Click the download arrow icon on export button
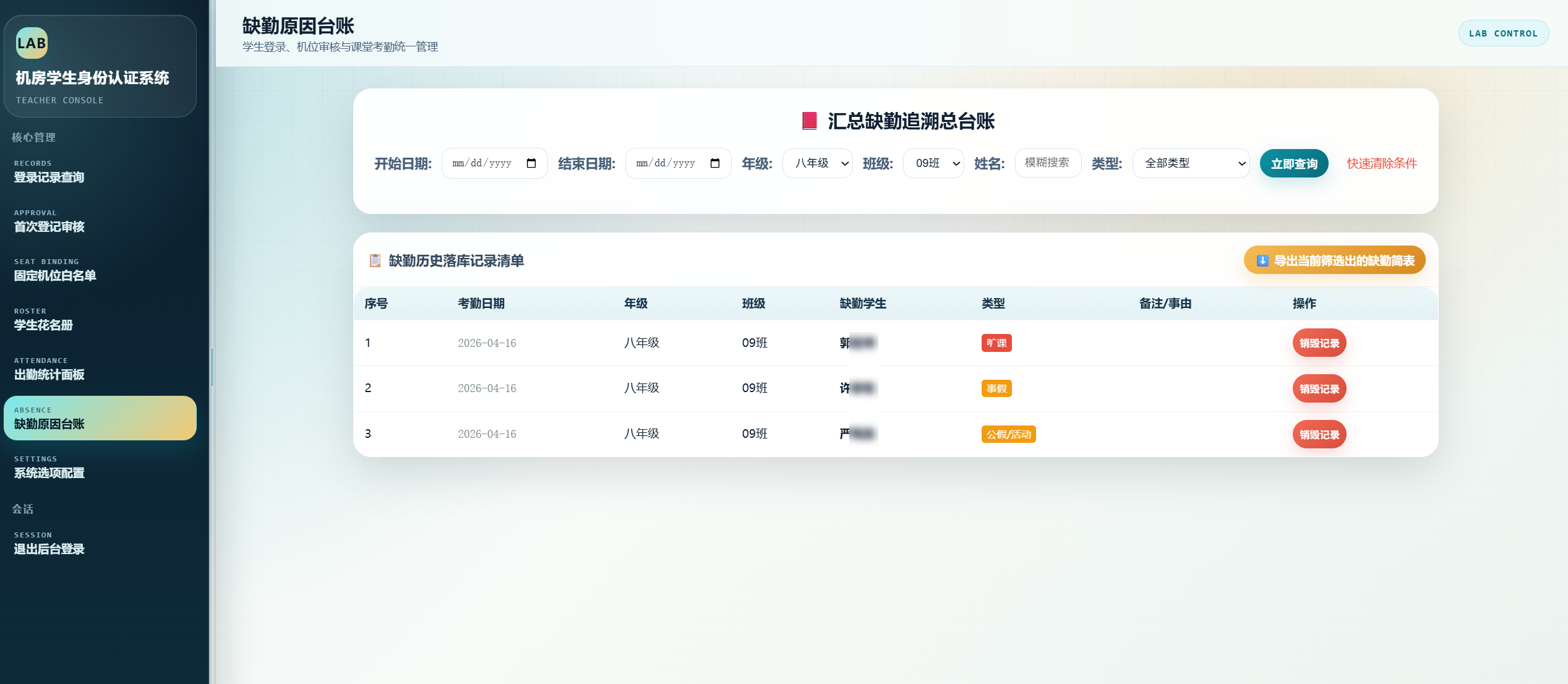 1262,260
